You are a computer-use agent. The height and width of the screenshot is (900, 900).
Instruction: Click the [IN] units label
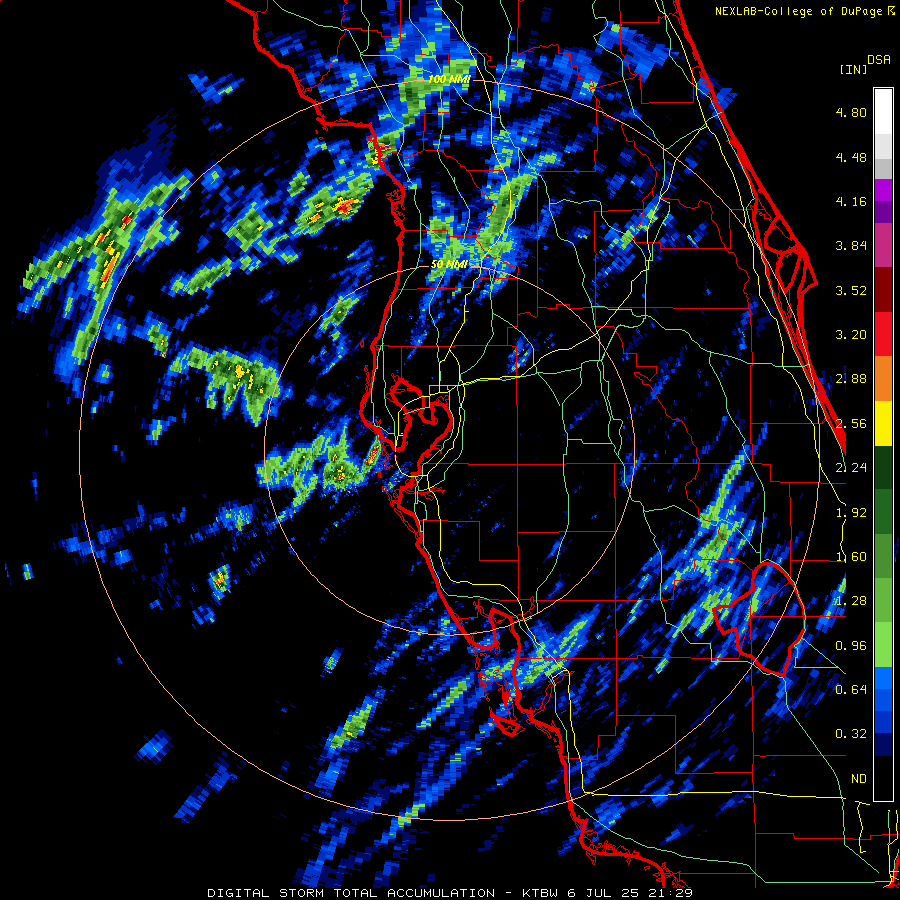[x=853, y=69]
